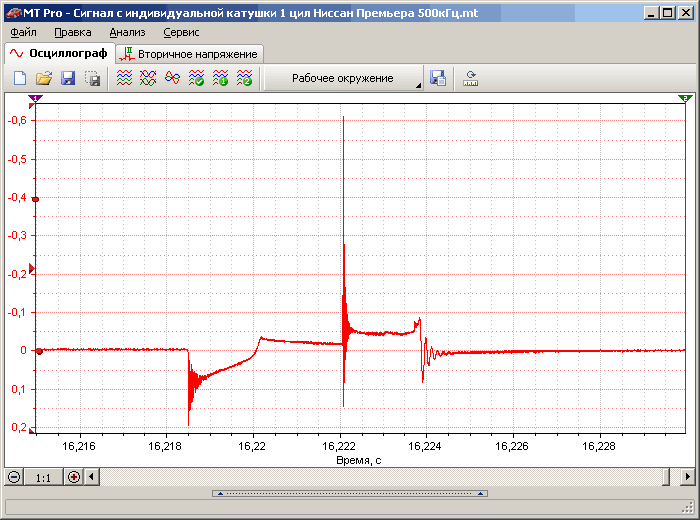This screenshot has width=700, height=520.
Task: Click the waveform icon marked with number 1
Action: pos(221,78)
